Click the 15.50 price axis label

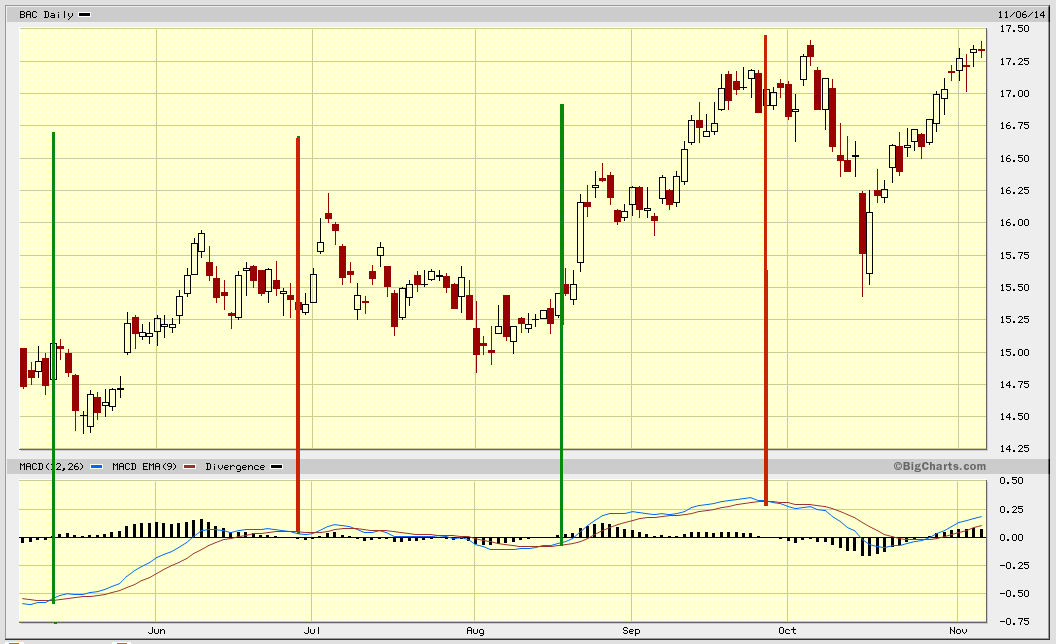[x=1014, y=288]
